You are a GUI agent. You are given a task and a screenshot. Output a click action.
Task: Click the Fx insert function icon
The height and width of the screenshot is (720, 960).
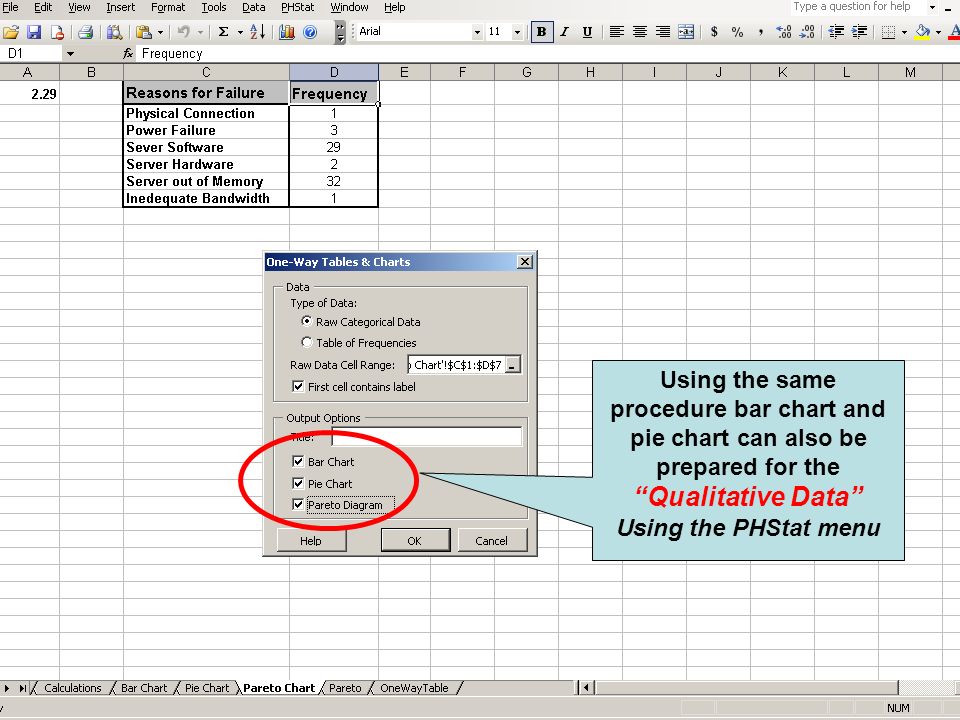coord(128,54)
